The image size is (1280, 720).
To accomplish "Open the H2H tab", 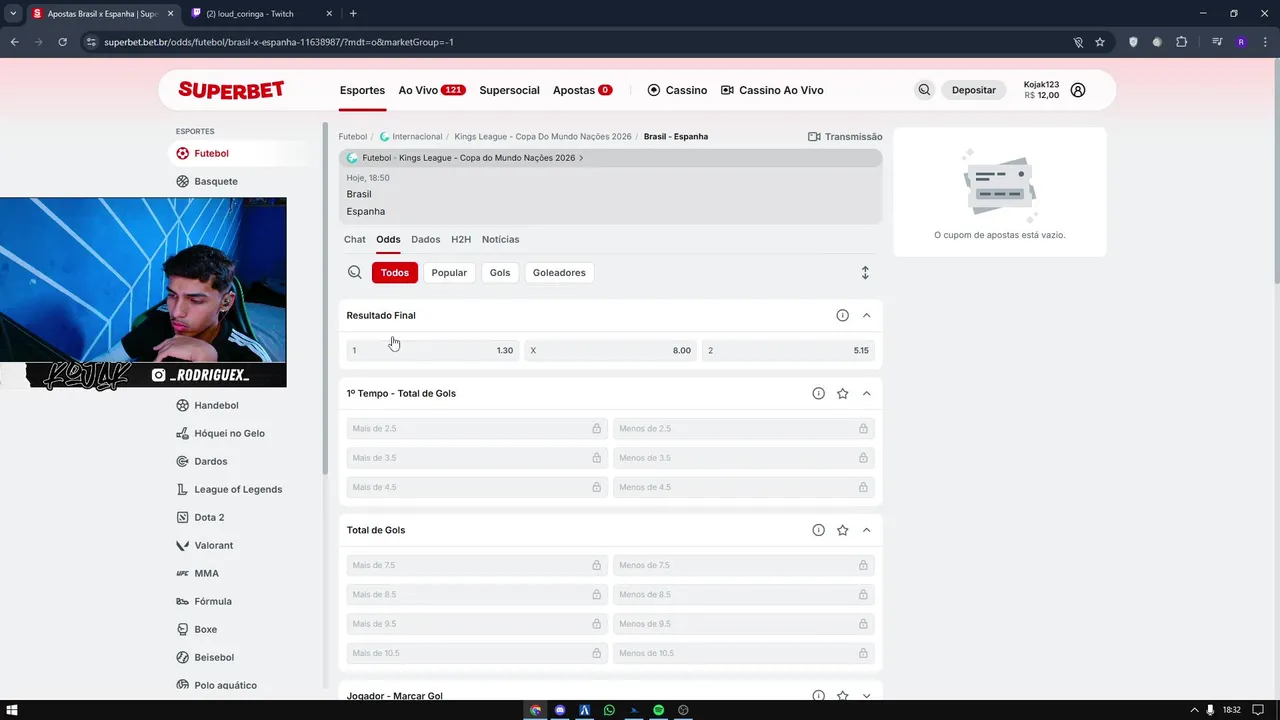I will [461, 239].
